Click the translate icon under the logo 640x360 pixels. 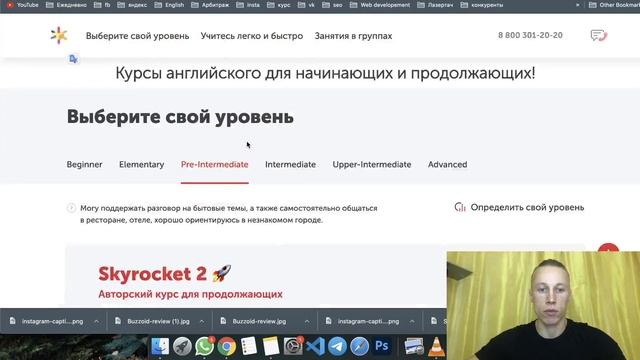(73, 59)
